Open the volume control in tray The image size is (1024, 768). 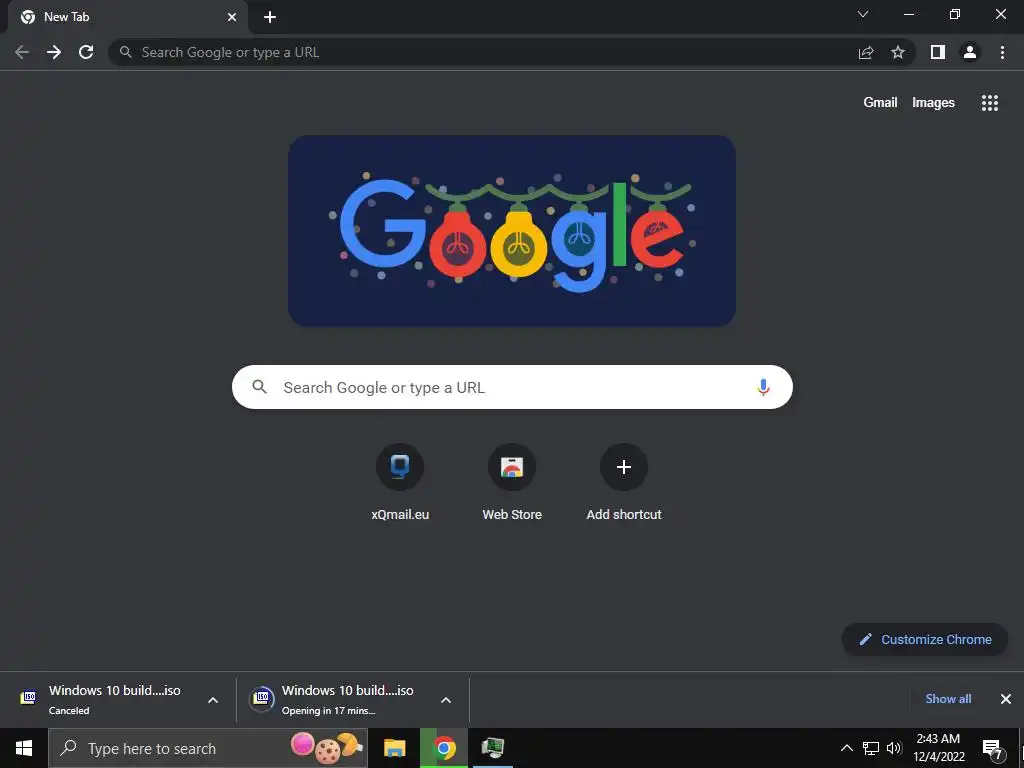pyautogui.click(x=894, y=748)
